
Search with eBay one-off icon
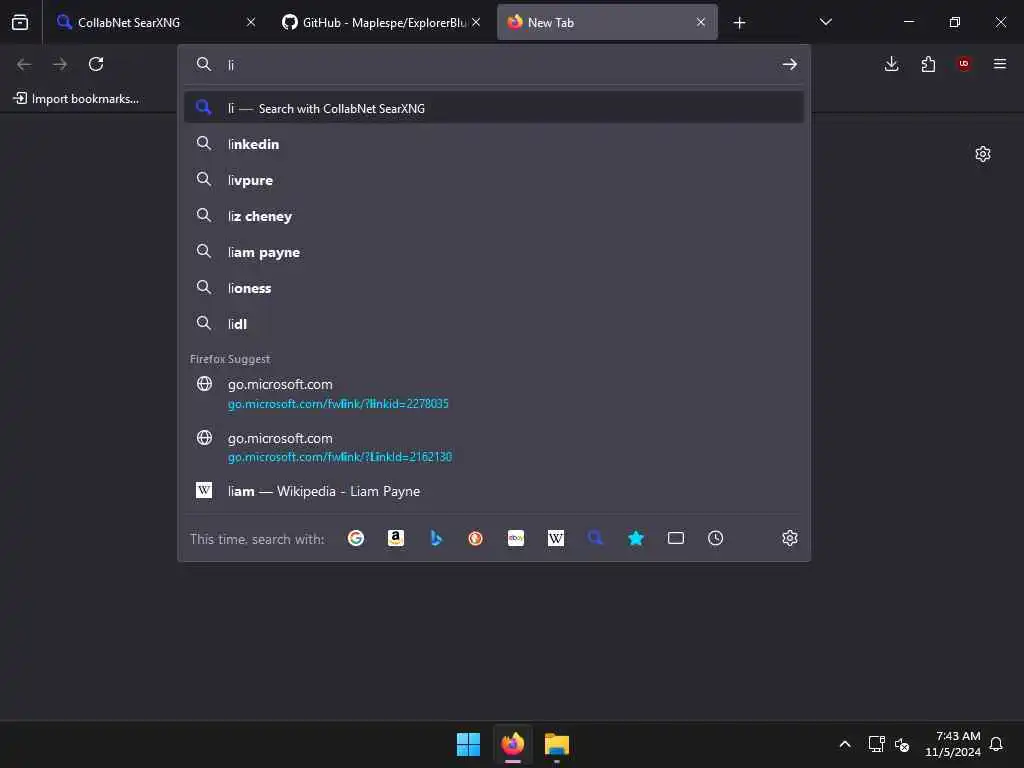tap(516, 538)
